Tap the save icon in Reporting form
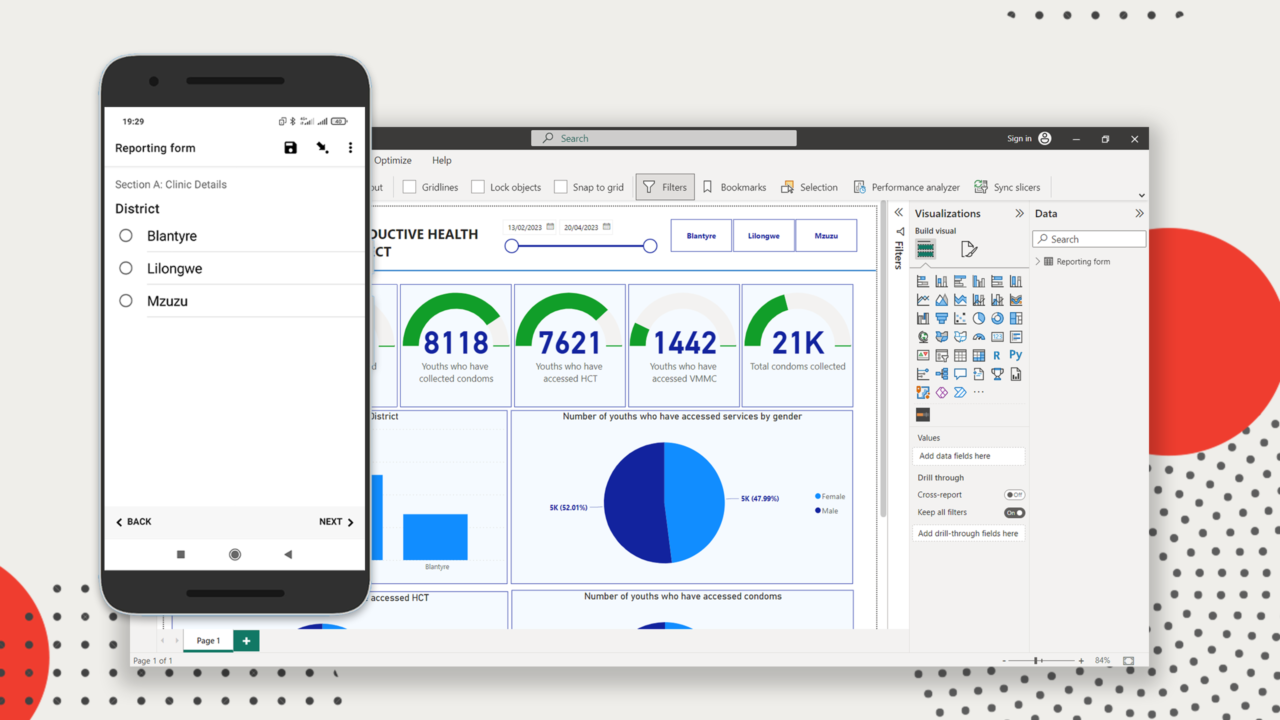 (x=290, y=148)
